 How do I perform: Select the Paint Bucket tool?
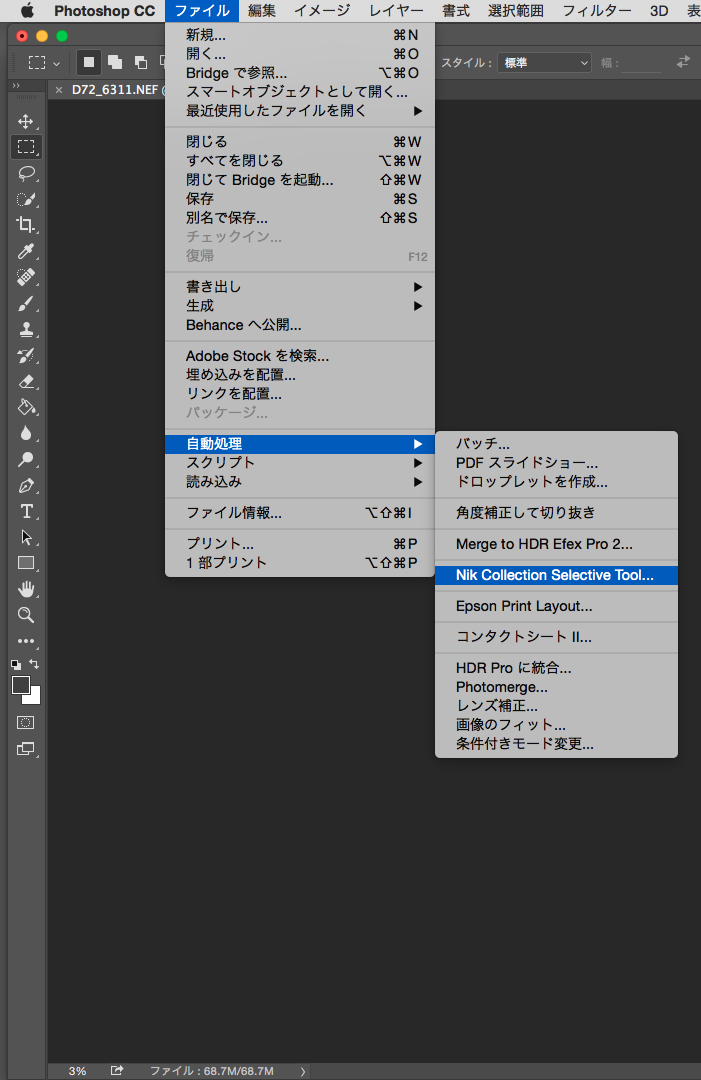click(x=25, y=407)
